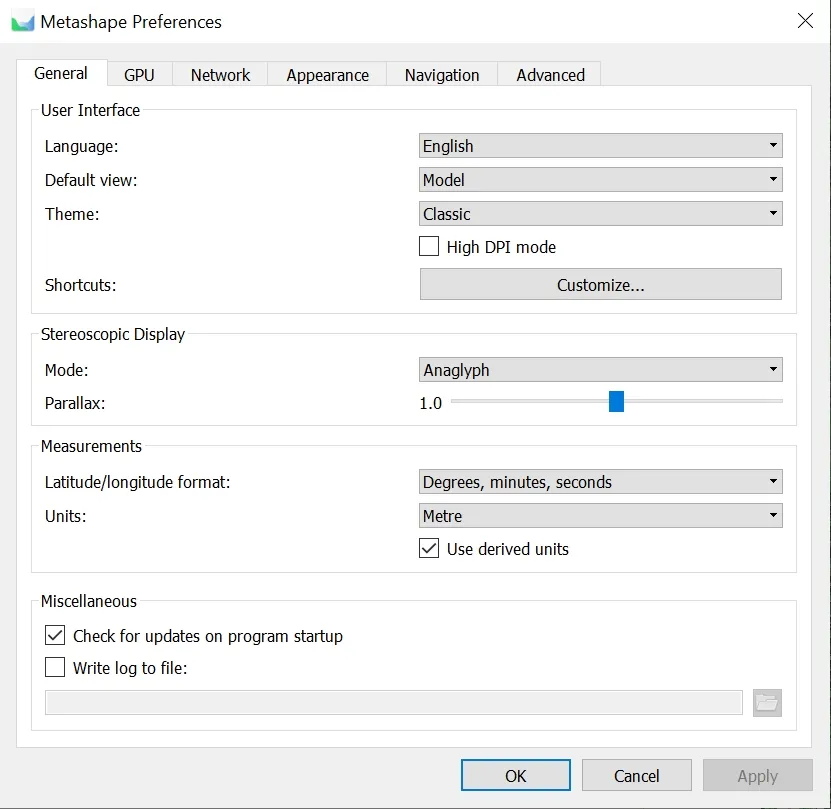Open the Default view dropdown
Screen dimensions: 831x809
[x=600, y=180]
